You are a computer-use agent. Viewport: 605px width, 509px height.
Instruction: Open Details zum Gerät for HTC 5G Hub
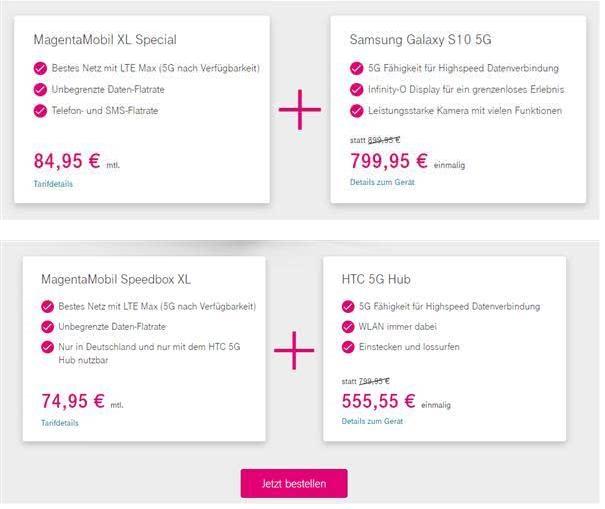(x=372, y=421)
